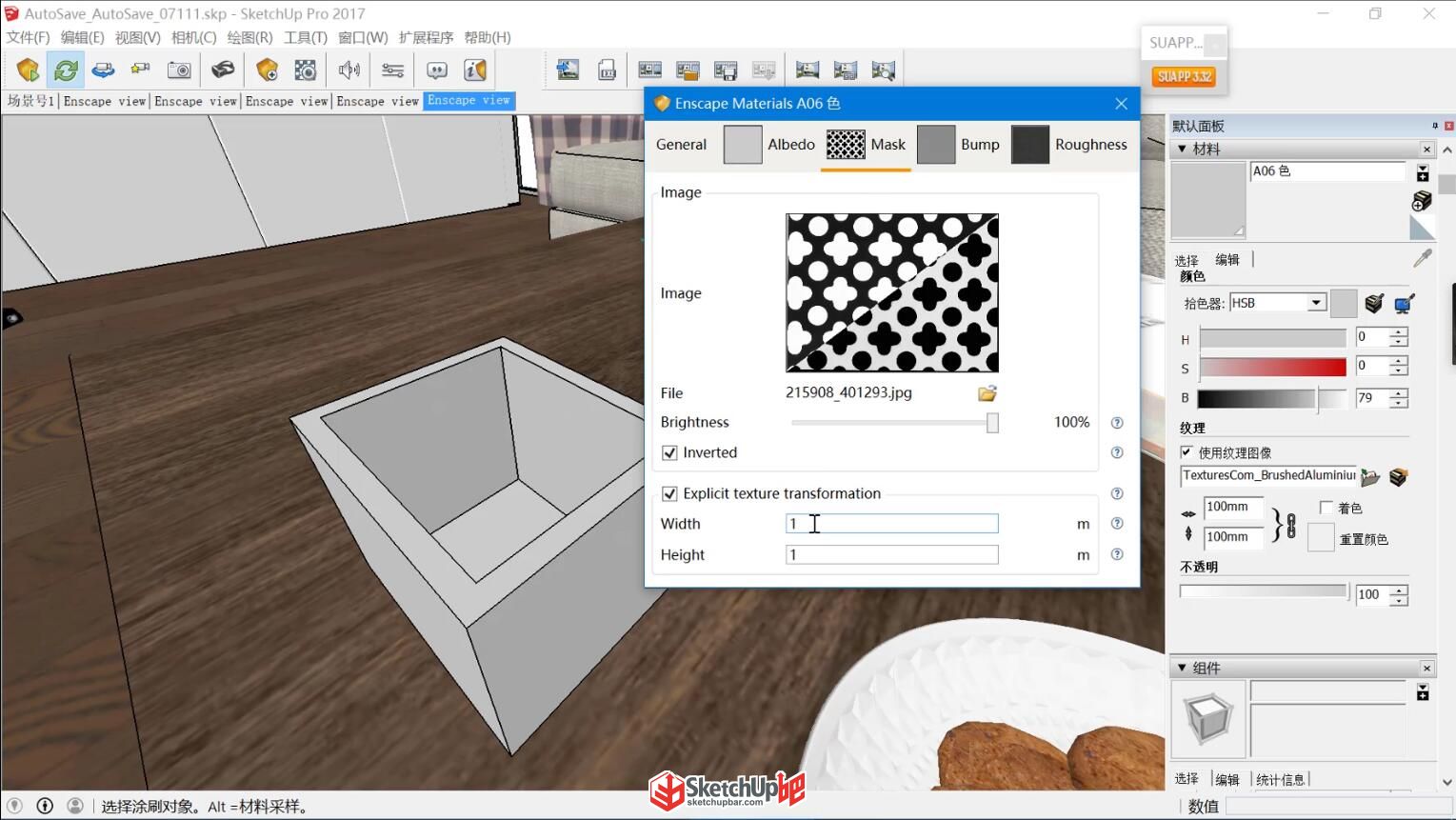Open the 文件(F) menu
Viewport: 1456px width, 820px height.
(28, 37)
